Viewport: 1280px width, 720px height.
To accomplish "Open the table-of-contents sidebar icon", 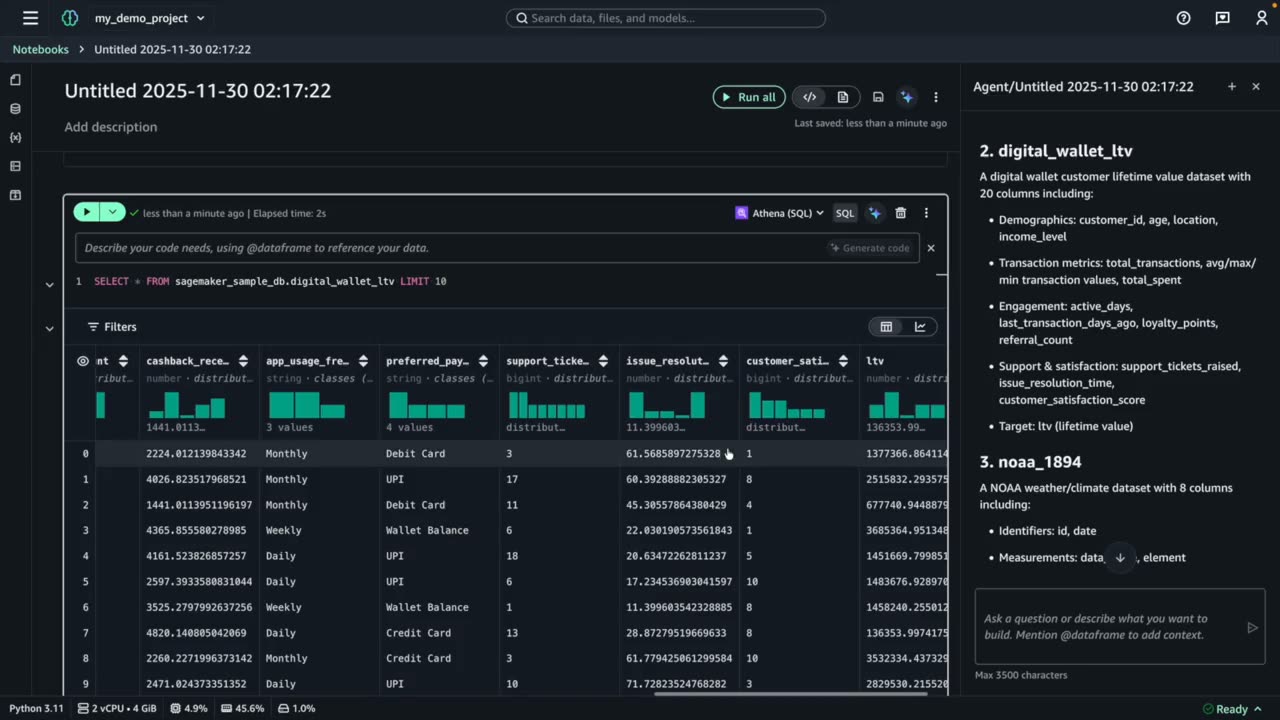I will tap(15, 166).
